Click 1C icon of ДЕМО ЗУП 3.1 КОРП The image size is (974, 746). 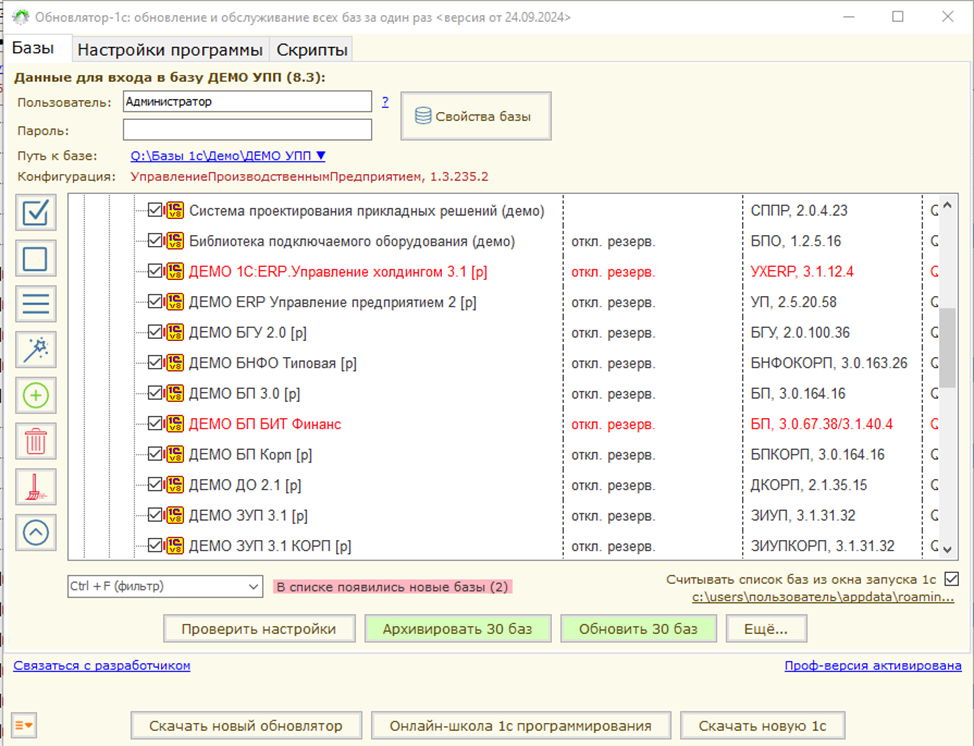(x=175, y=545)
